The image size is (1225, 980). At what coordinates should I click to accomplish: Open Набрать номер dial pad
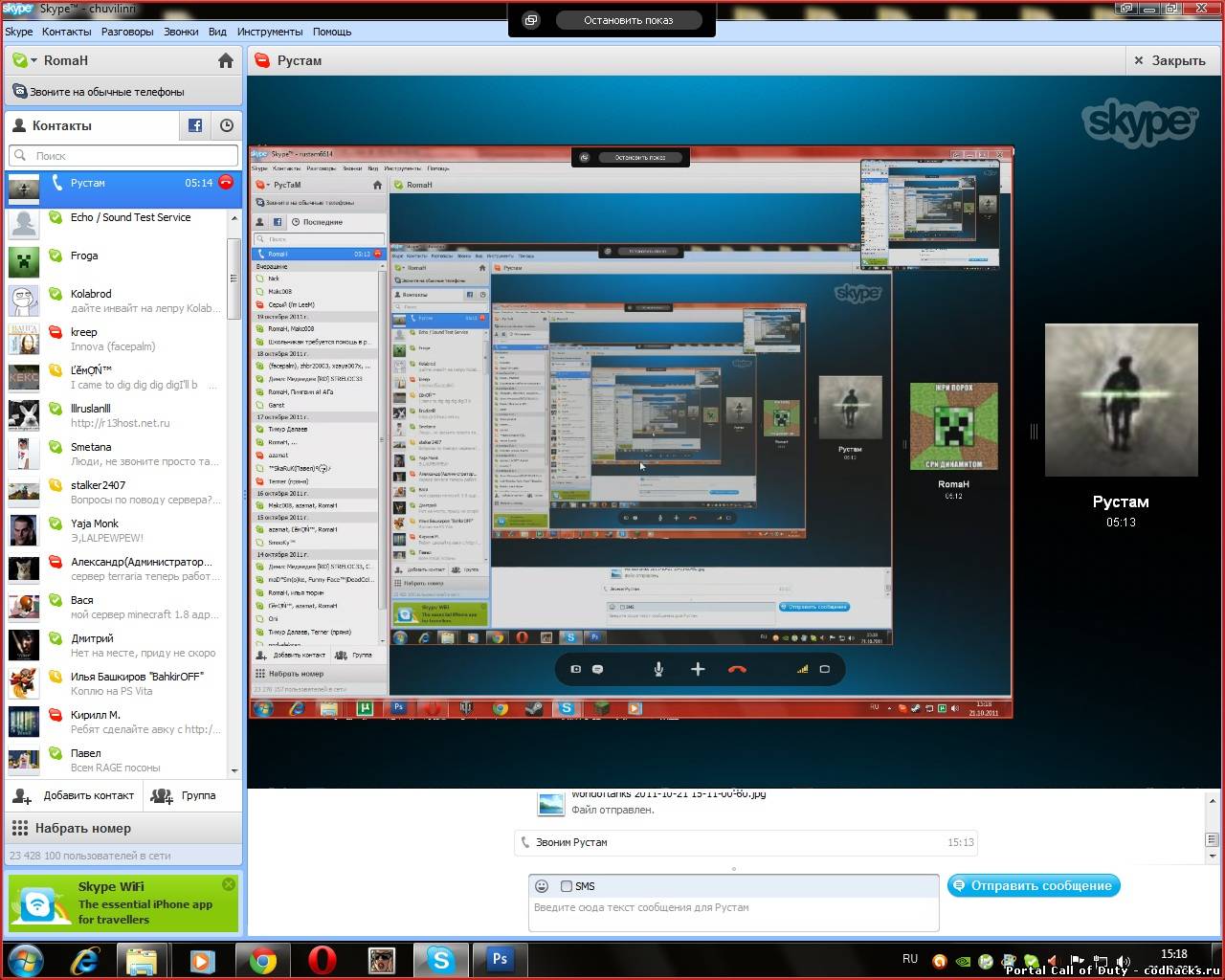click(x=123, y=828)
